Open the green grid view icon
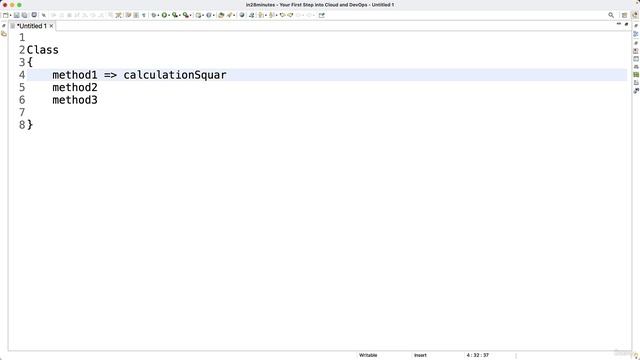This screenshot has height=360, width=640. [636, 75]
